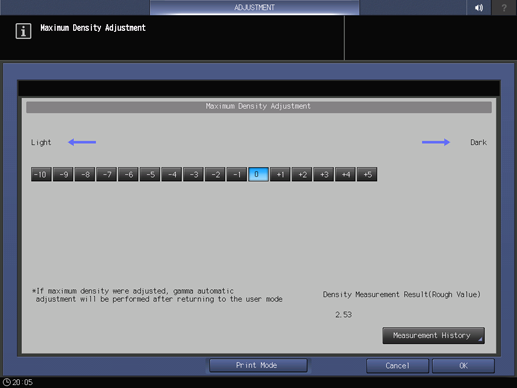Image resolution: width=517 pixels, height=388 pixels.
Task: Click the speaker volume icon
Action: click(x=479, y=7)
